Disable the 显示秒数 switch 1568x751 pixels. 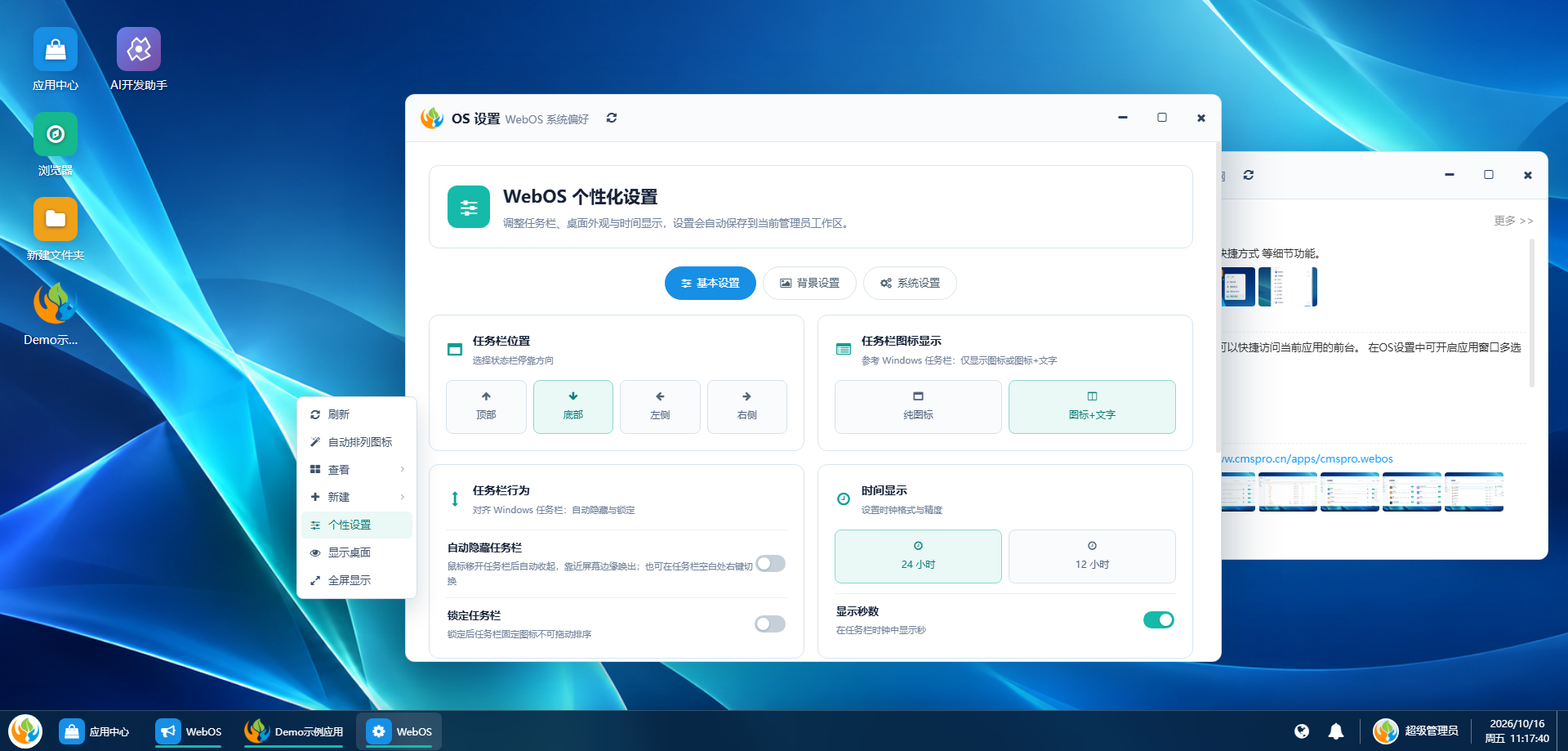(x=1158, y=619)
